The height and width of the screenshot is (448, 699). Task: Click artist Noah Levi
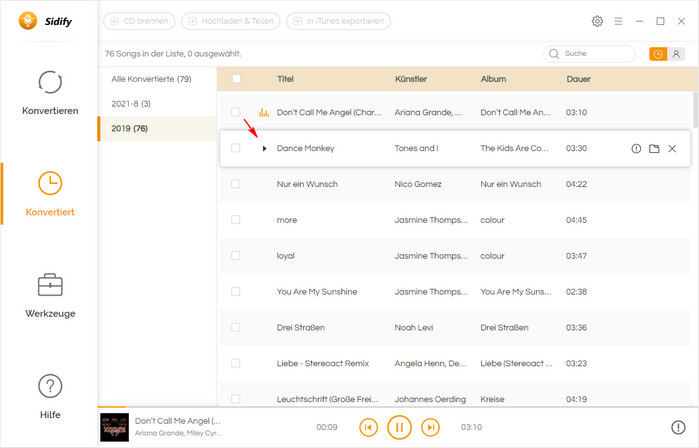414,328
